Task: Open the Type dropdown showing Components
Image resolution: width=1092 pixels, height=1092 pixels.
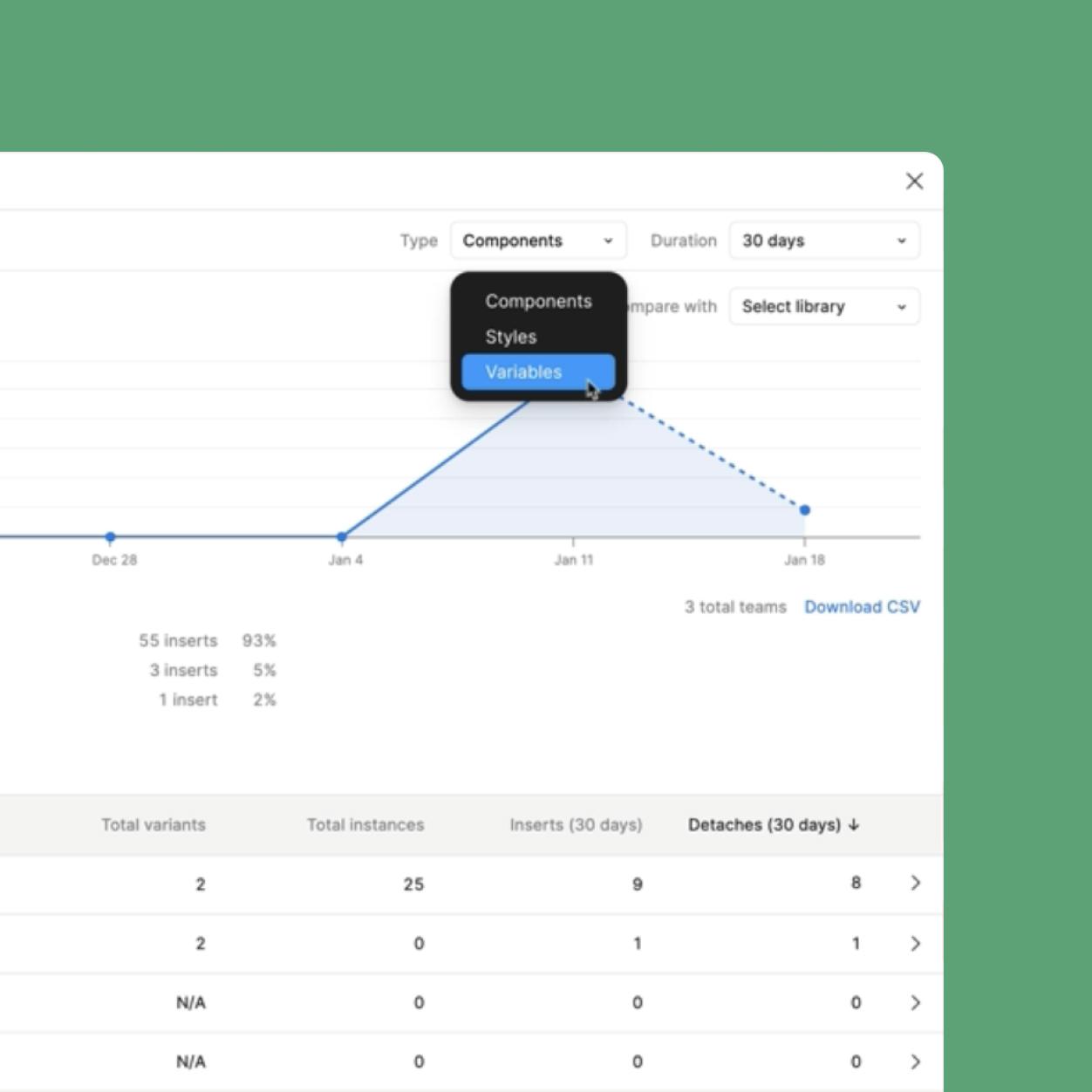Action: (x=538, y=241)
